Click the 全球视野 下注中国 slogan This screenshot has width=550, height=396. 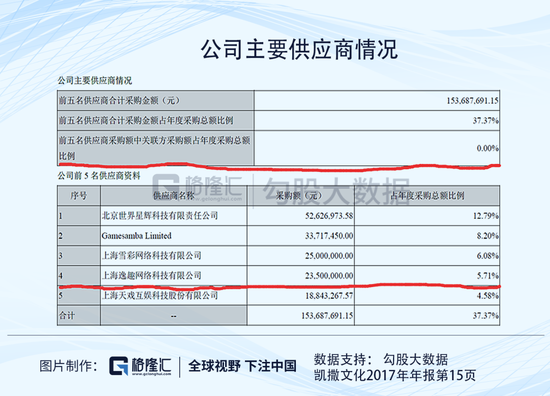(x=242, y=366)
